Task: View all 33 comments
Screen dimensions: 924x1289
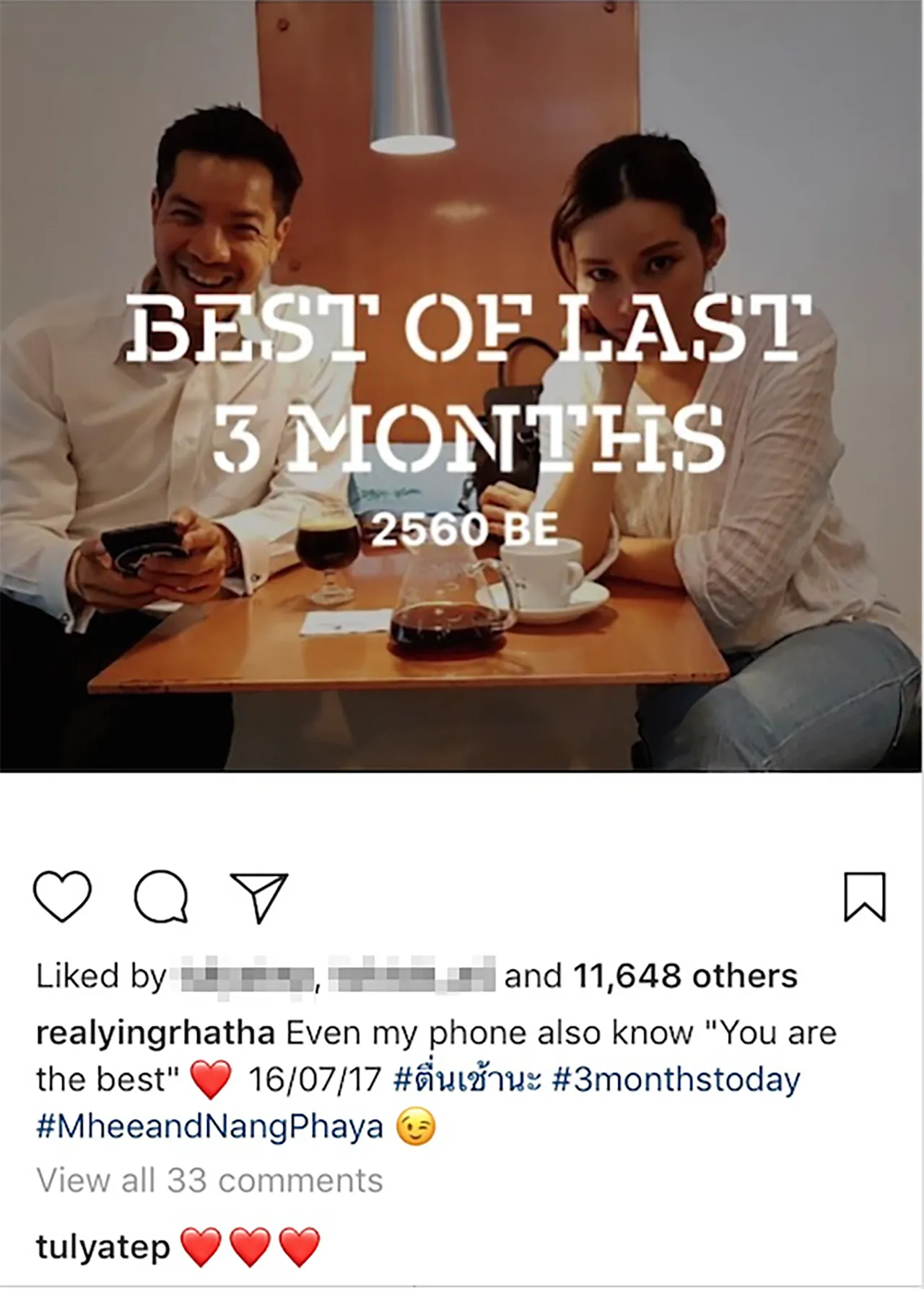Action: pos(209,1181)
